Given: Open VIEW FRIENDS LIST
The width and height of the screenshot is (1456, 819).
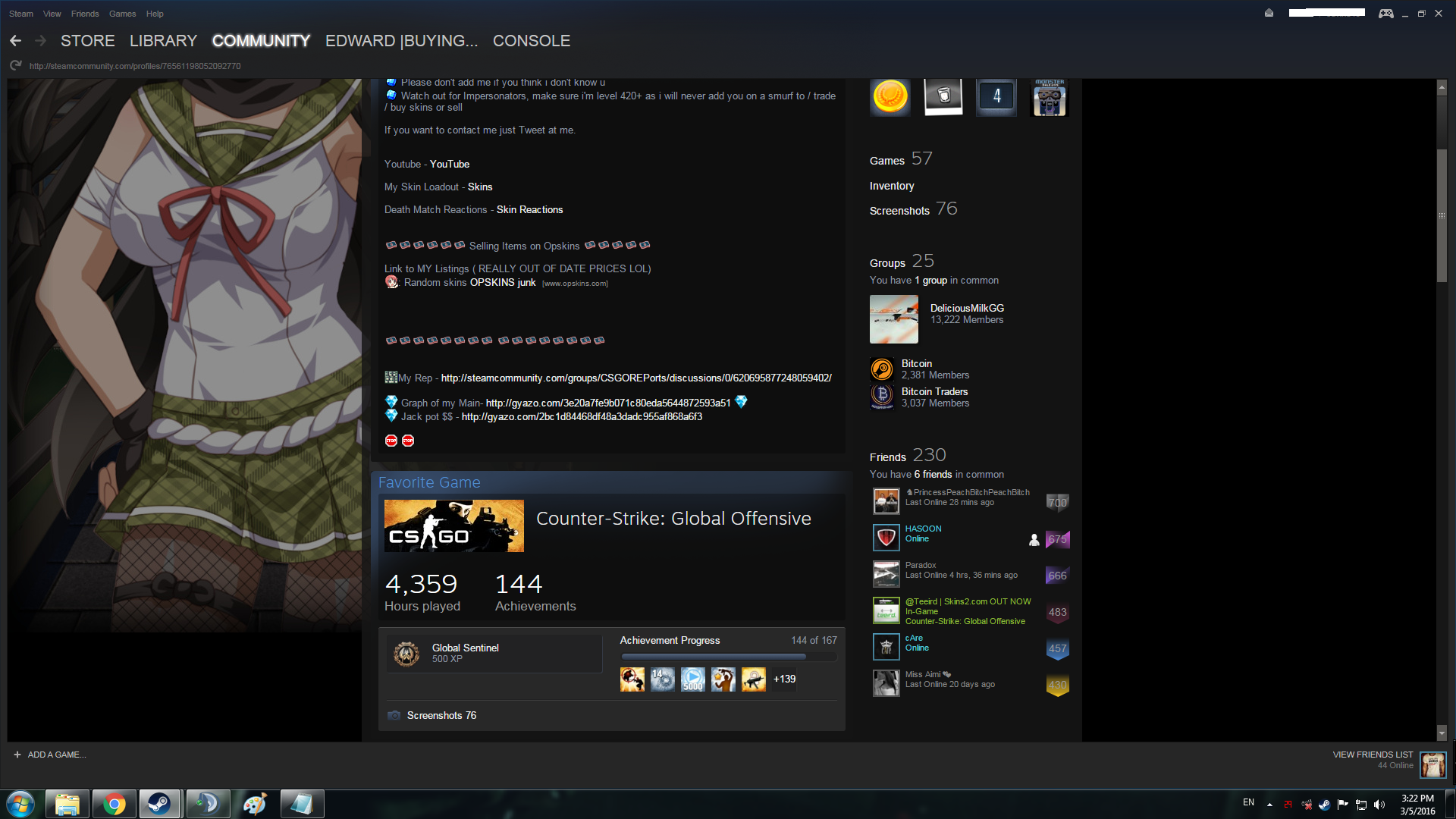Looking at the screenshot, I should [x=1373, y=755].
